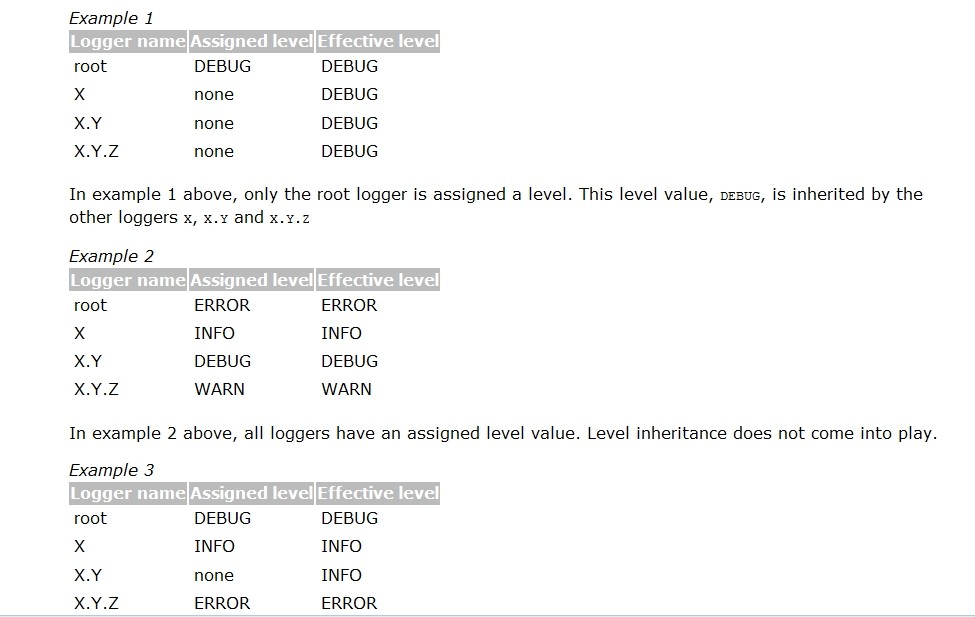Click assigned INFO for X in Example 2

[215, 333]
